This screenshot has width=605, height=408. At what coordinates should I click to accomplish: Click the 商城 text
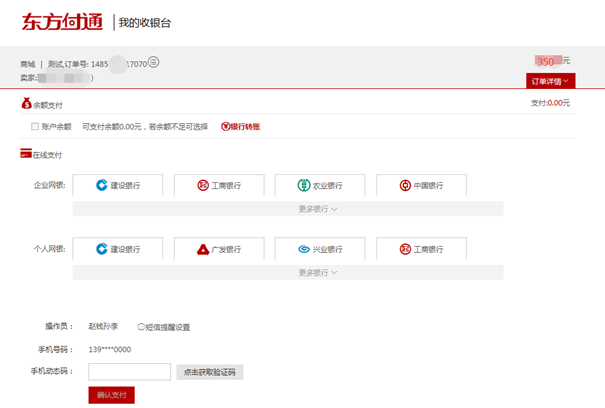28,64
